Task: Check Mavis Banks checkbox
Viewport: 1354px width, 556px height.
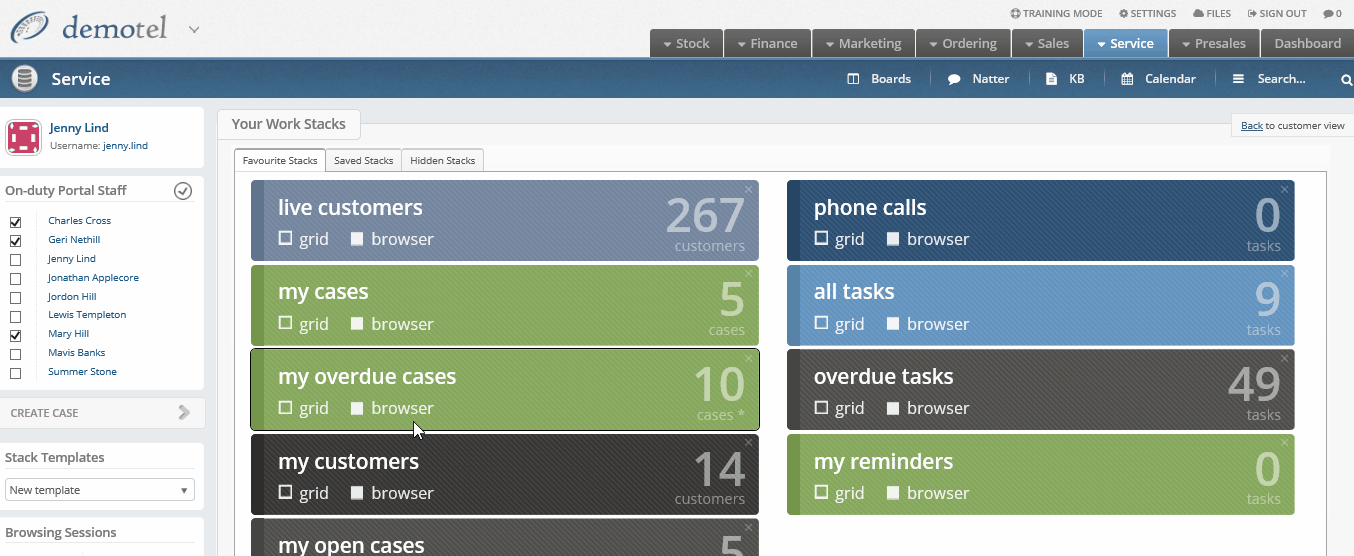Action: pyautogui.click(x=15, y=354)
